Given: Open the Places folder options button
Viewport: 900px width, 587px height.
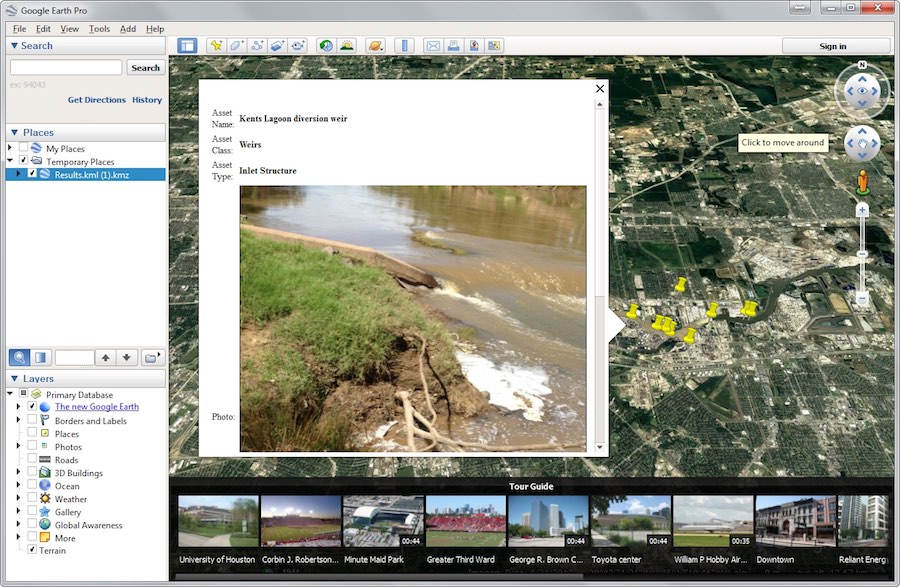Looking at the screenshot, I should pos(152,357).
